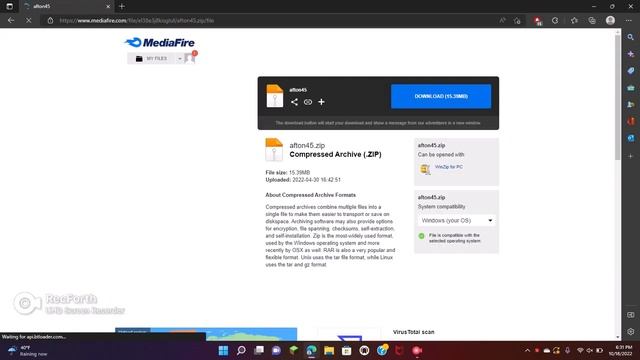640x360 pixels.
Task: Click the address bar URL field
Action: pyautogui.click(x=269, y=20)
